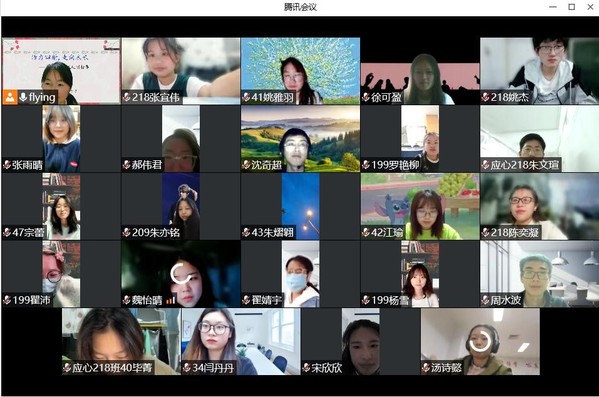This screenshot has height=397, width=599.
Task: Click muted mic icon beside 34闫丹丹
Action: pos(186,368)
